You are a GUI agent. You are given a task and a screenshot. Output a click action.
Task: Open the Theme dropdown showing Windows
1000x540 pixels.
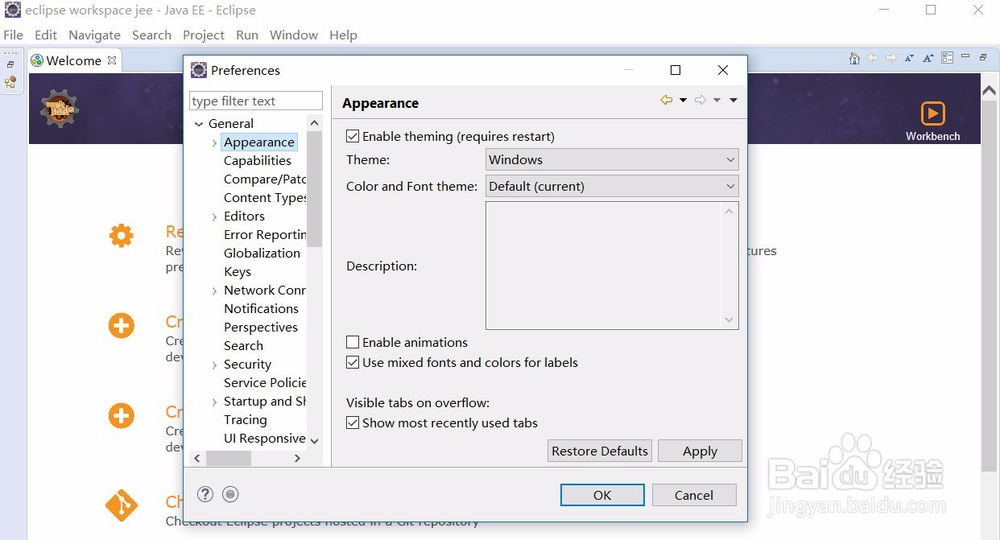(x=612, y=159)
